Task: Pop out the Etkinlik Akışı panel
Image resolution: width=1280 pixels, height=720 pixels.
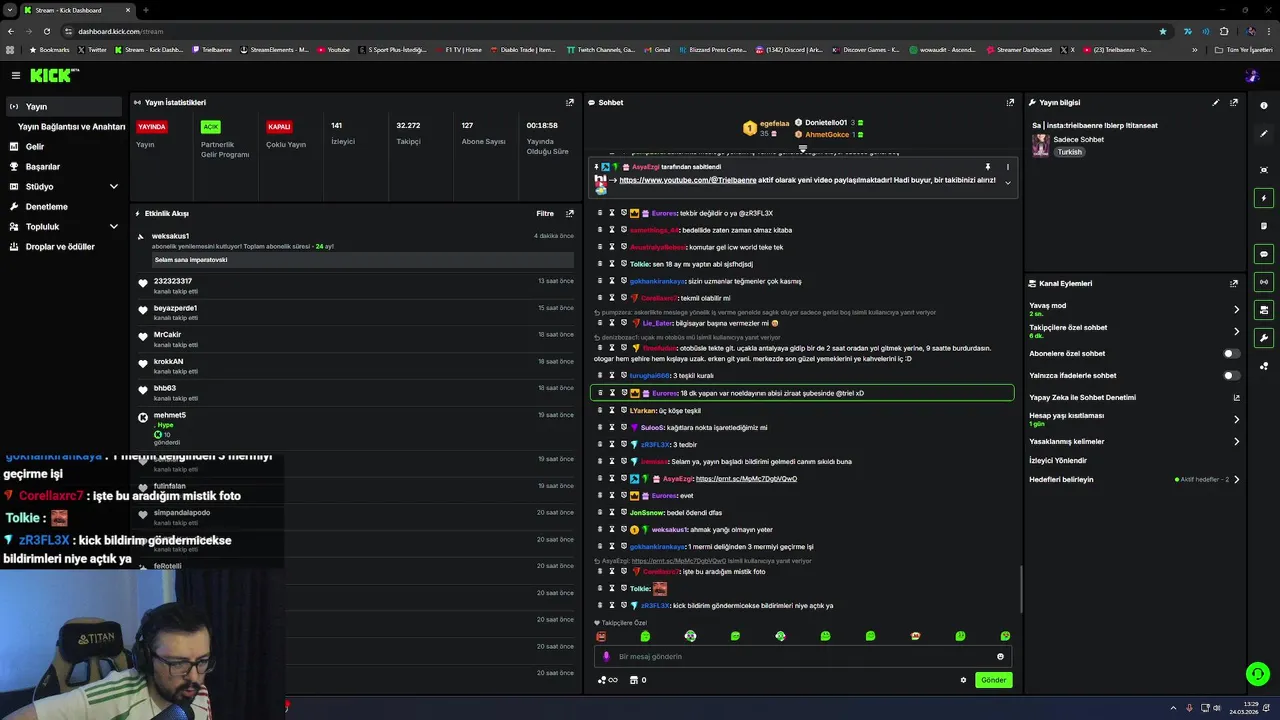Action: coord(570,213)
